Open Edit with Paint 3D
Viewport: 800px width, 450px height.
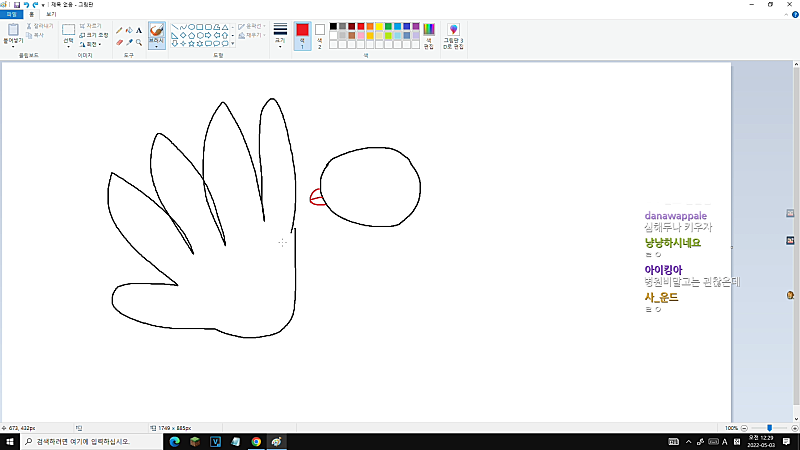453,36
